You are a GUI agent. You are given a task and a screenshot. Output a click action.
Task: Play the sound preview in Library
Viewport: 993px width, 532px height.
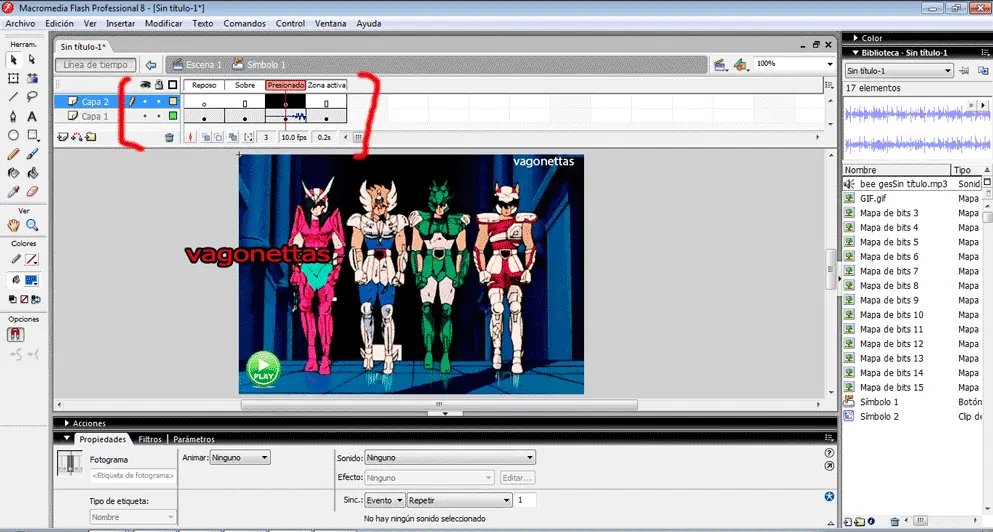click(x=982, y=104)
